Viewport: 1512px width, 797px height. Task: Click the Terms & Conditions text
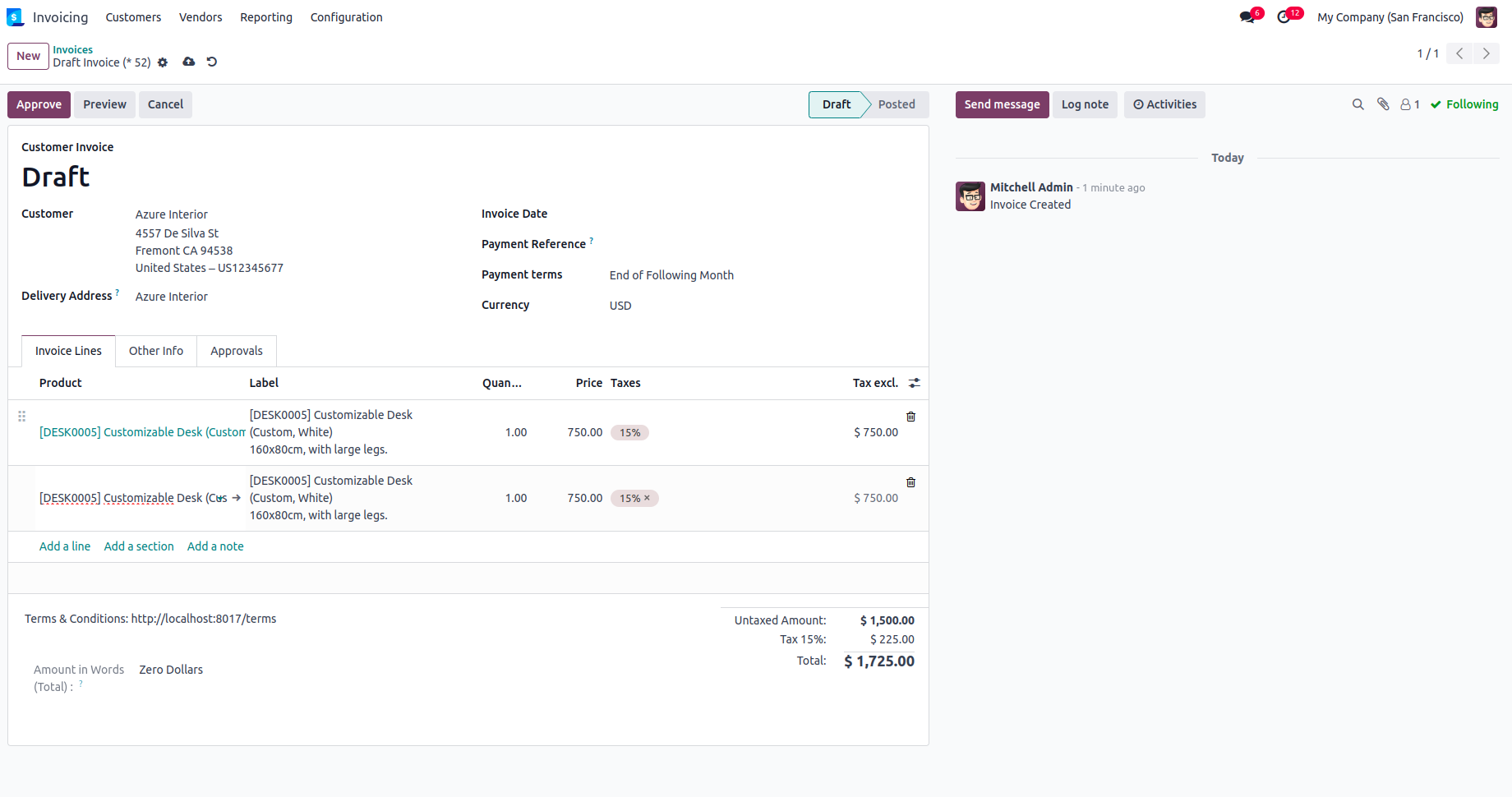[150, 619]
